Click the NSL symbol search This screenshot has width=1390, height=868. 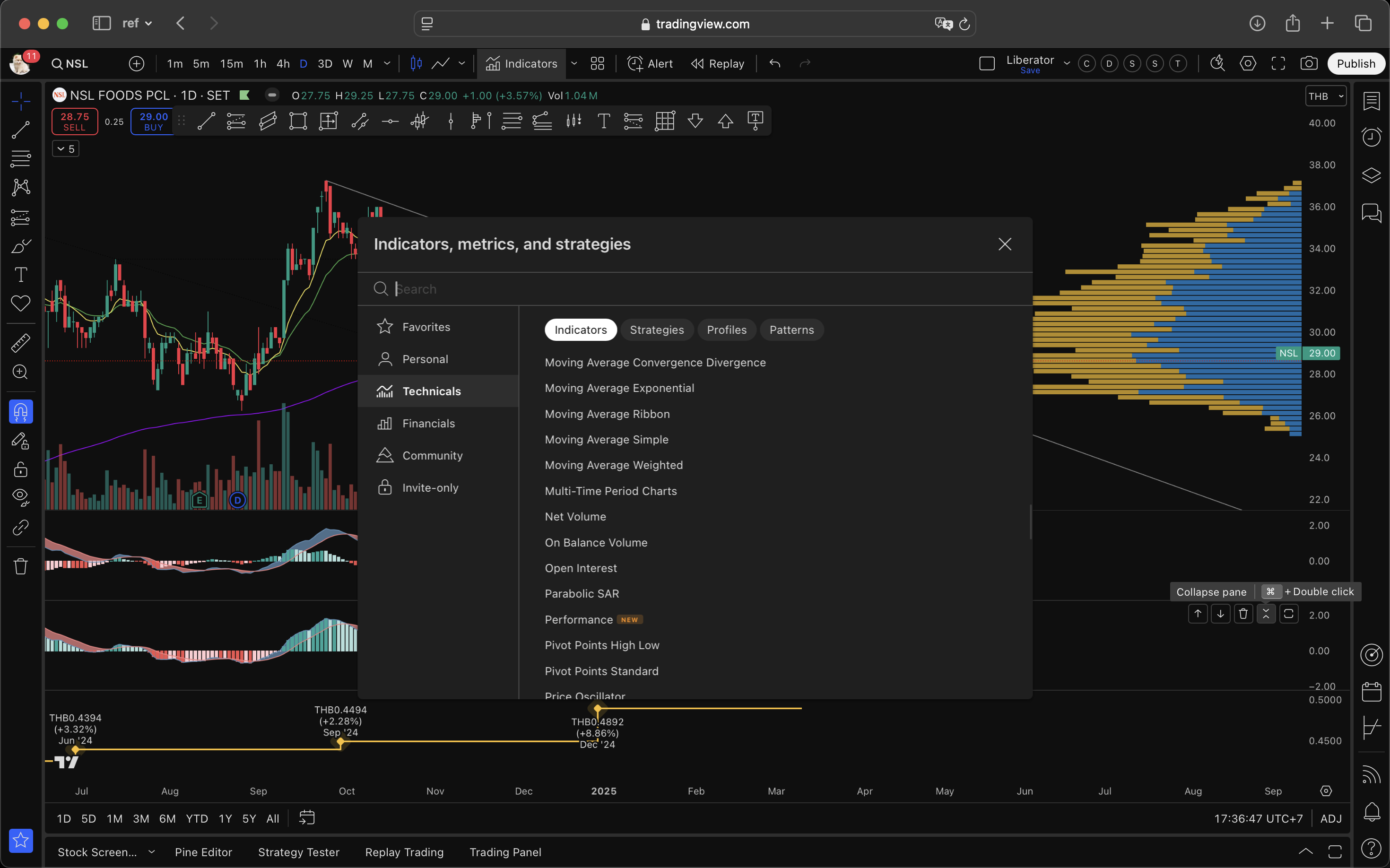click(70, 64)
